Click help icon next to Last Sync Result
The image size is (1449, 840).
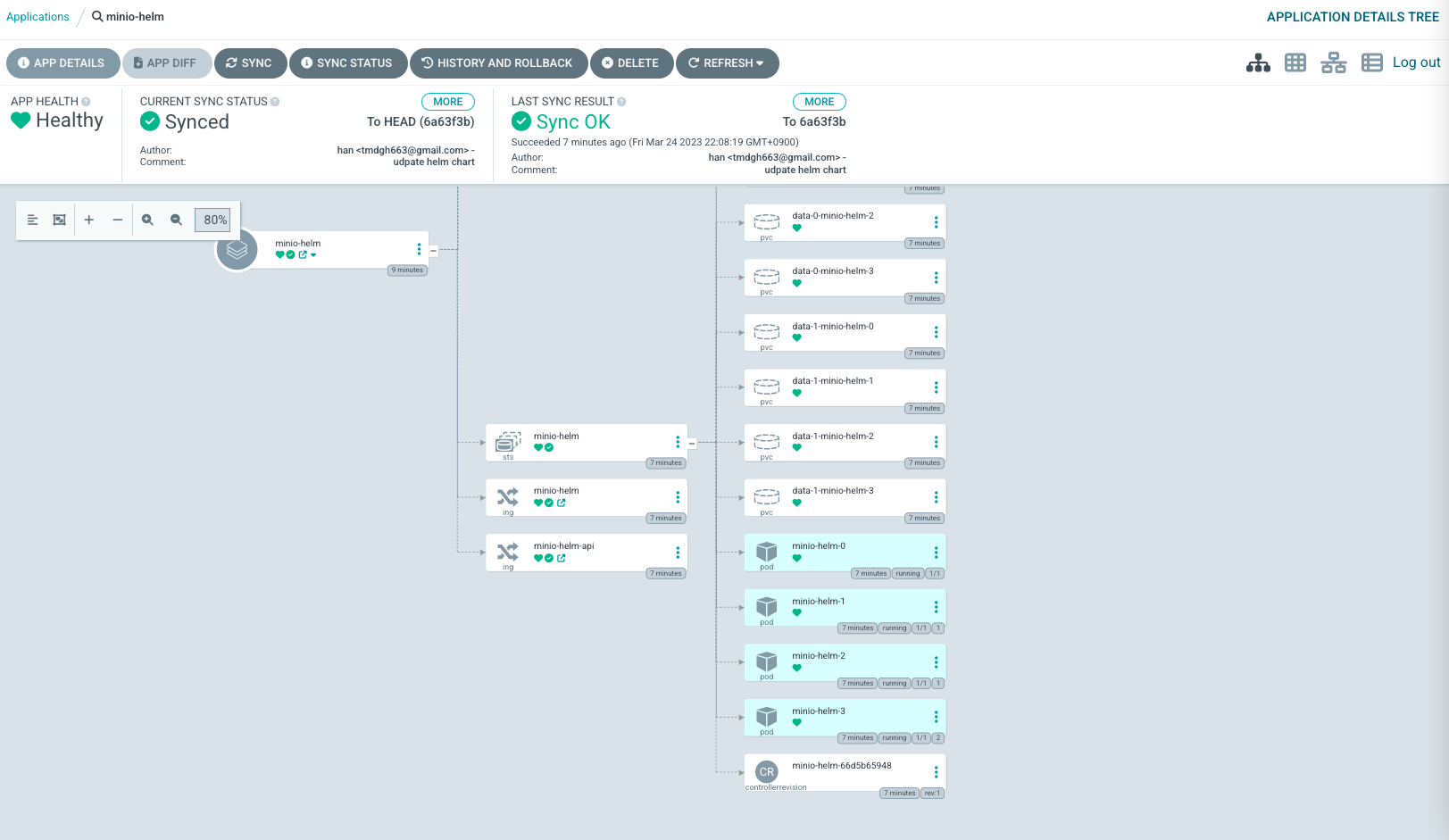[x=621, y=102]
